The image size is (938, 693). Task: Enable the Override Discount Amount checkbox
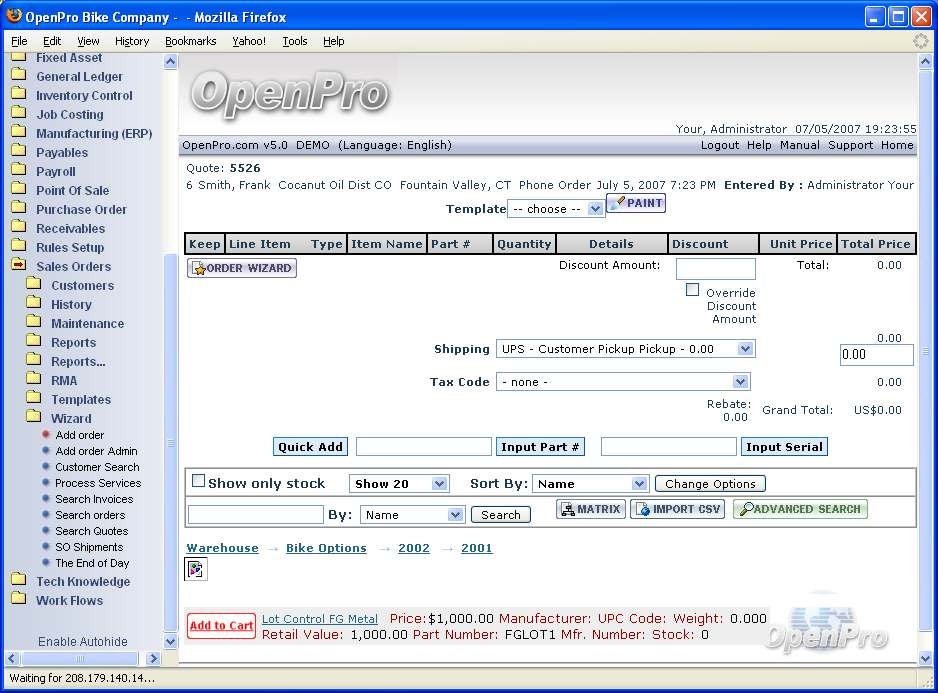[x=692, y=290]
